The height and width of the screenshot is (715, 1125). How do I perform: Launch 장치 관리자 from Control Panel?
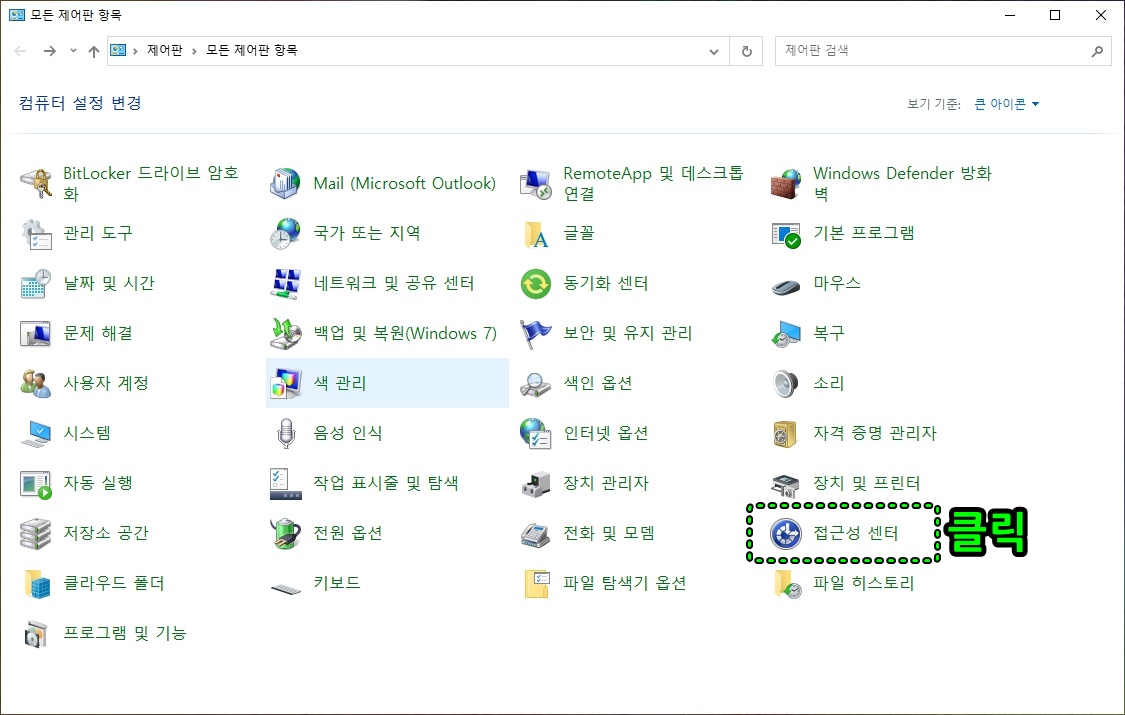(x=601, y=483)
